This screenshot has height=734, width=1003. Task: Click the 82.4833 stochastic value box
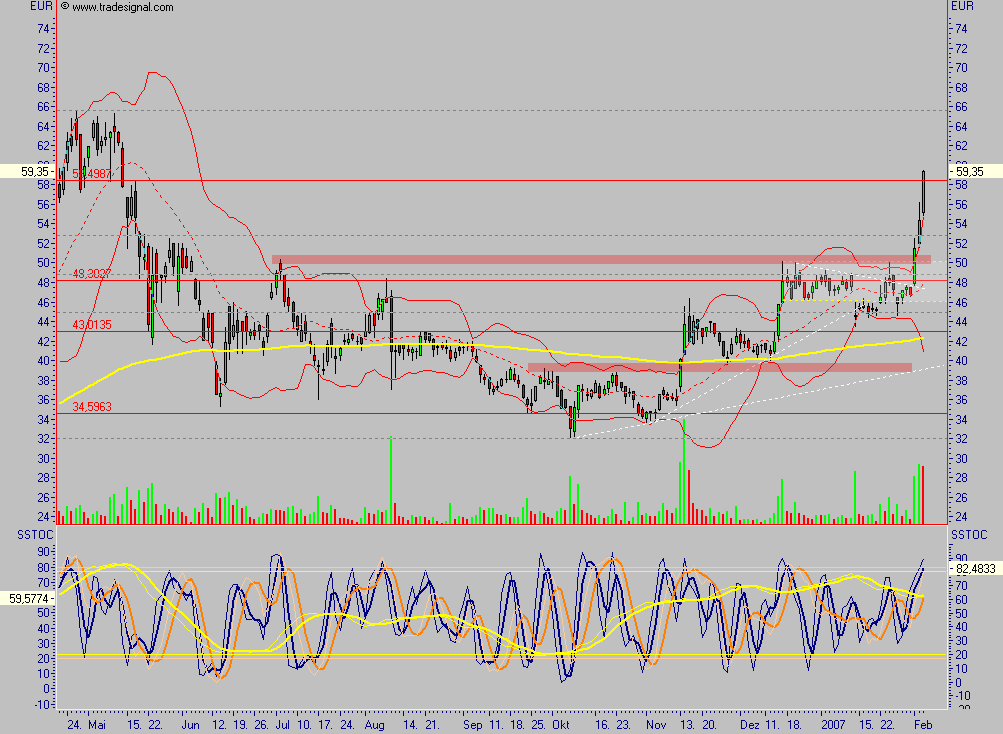pos(974,570)
